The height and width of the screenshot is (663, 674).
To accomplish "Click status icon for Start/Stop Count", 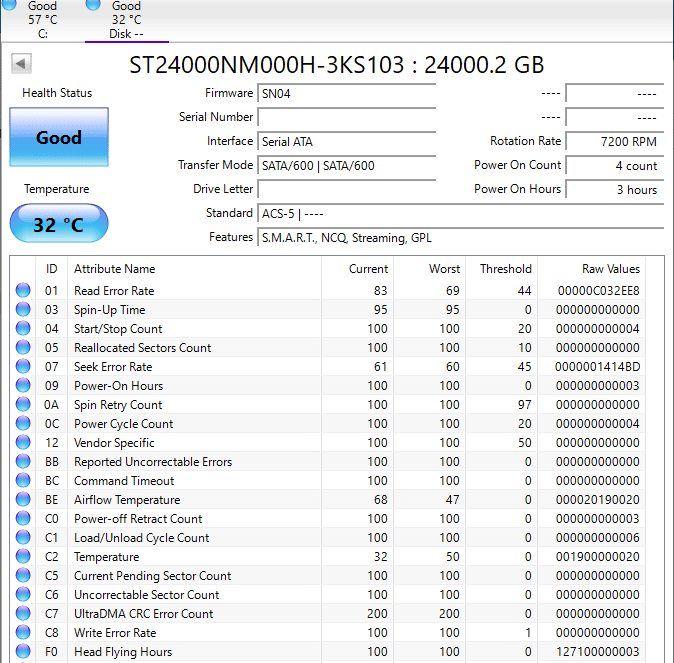I will point(23,328).
